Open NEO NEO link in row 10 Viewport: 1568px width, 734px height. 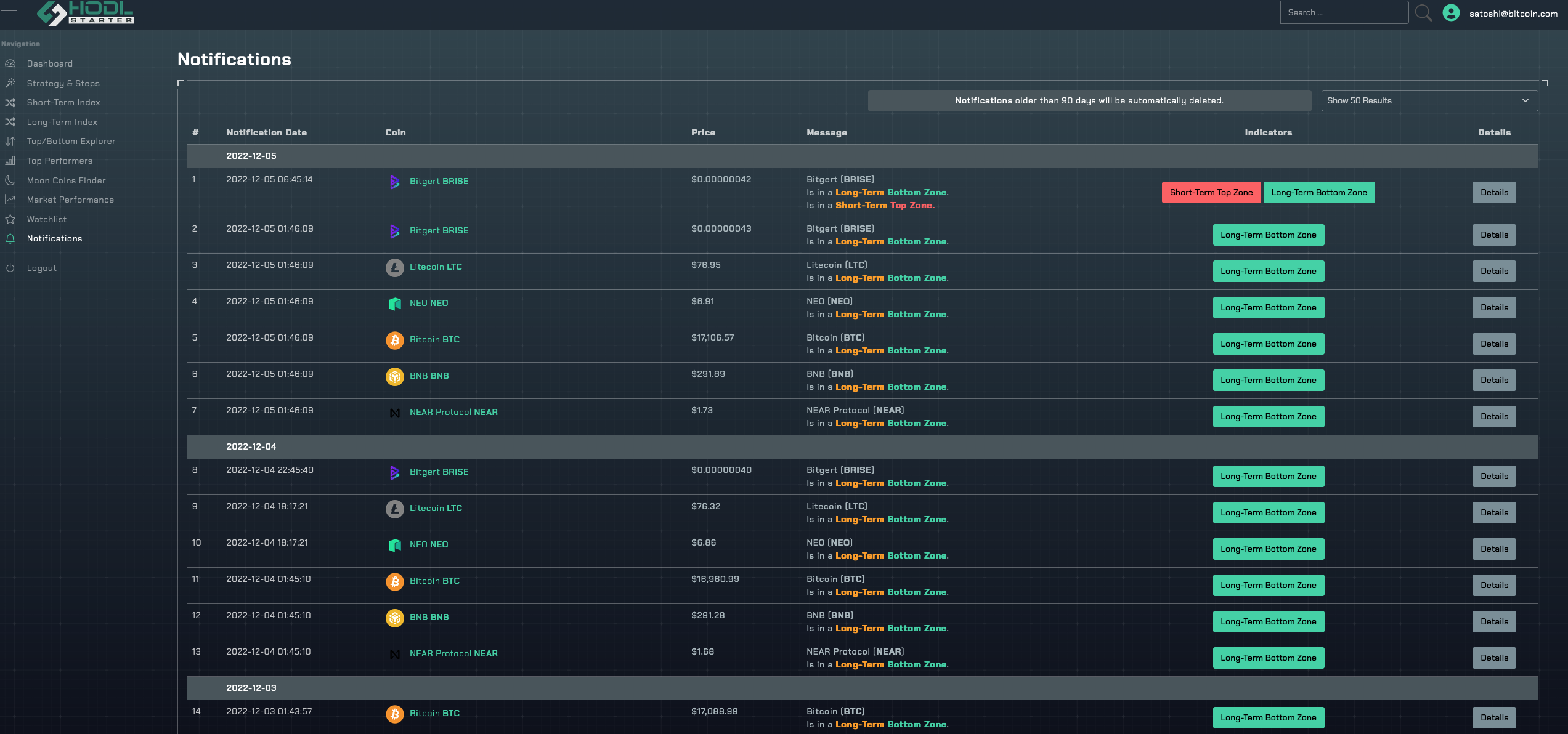429,544
